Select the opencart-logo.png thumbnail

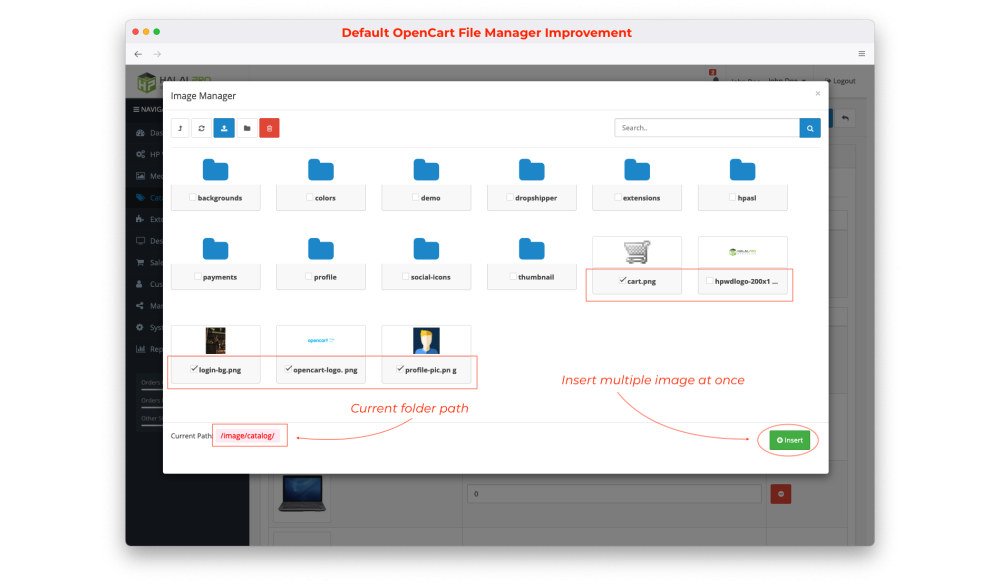[321, 341]
